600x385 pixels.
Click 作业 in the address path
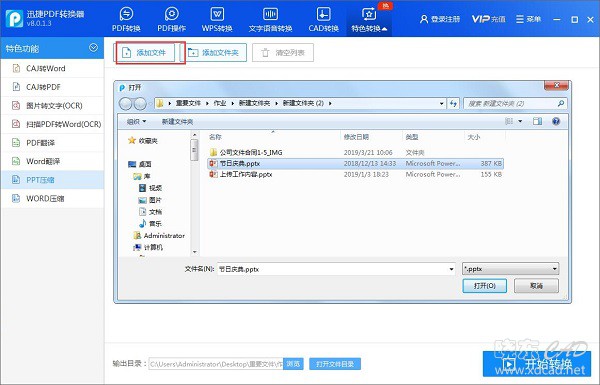coord(220,103)
